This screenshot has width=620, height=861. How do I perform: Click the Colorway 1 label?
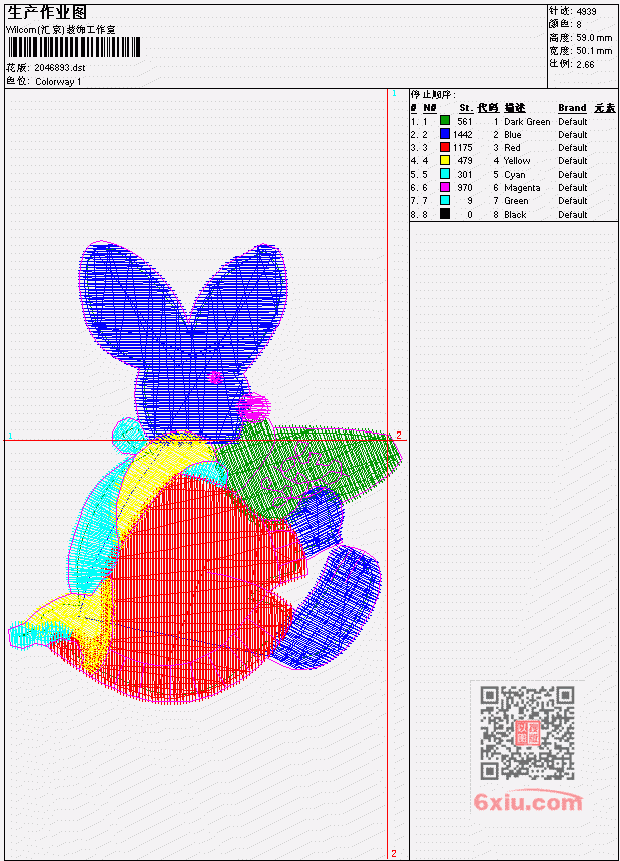(x=58, y=82)
